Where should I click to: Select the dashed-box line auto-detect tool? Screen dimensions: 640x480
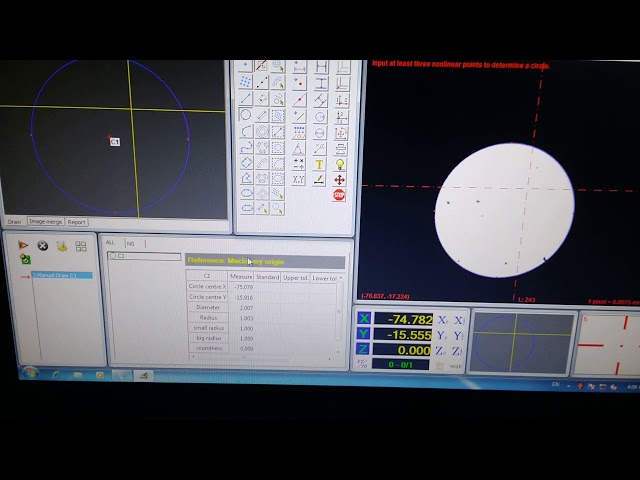click(278, 131)
